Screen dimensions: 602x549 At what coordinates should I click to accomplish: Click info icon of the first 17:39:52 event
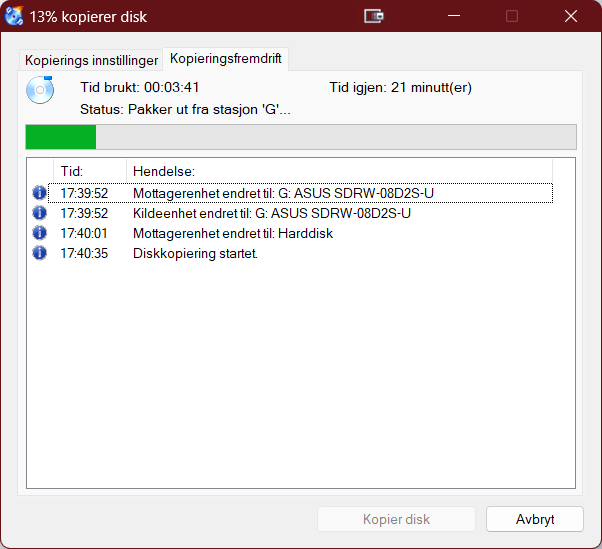pos(39,193)
